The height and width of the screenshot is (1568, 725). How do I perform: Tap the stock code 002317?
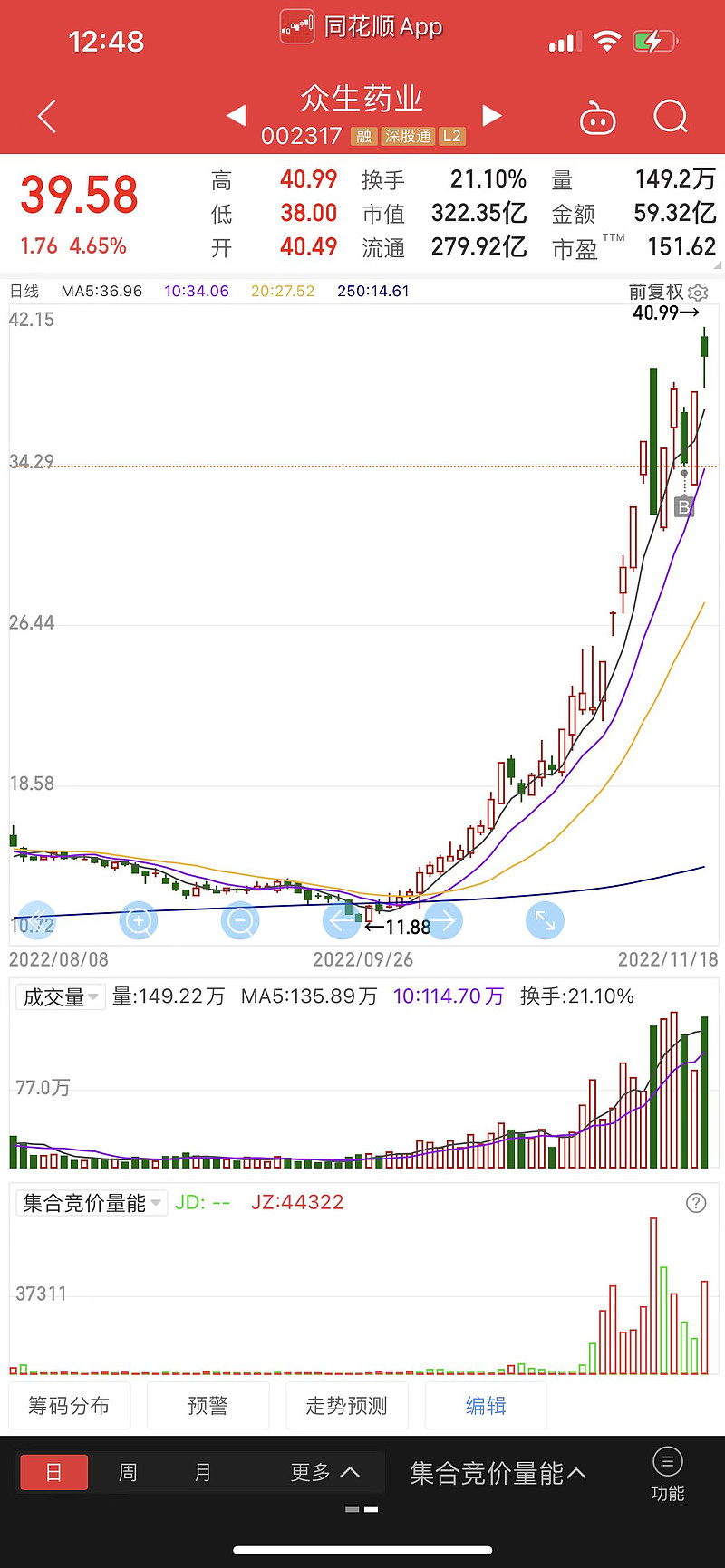click(x=302, y=136)
